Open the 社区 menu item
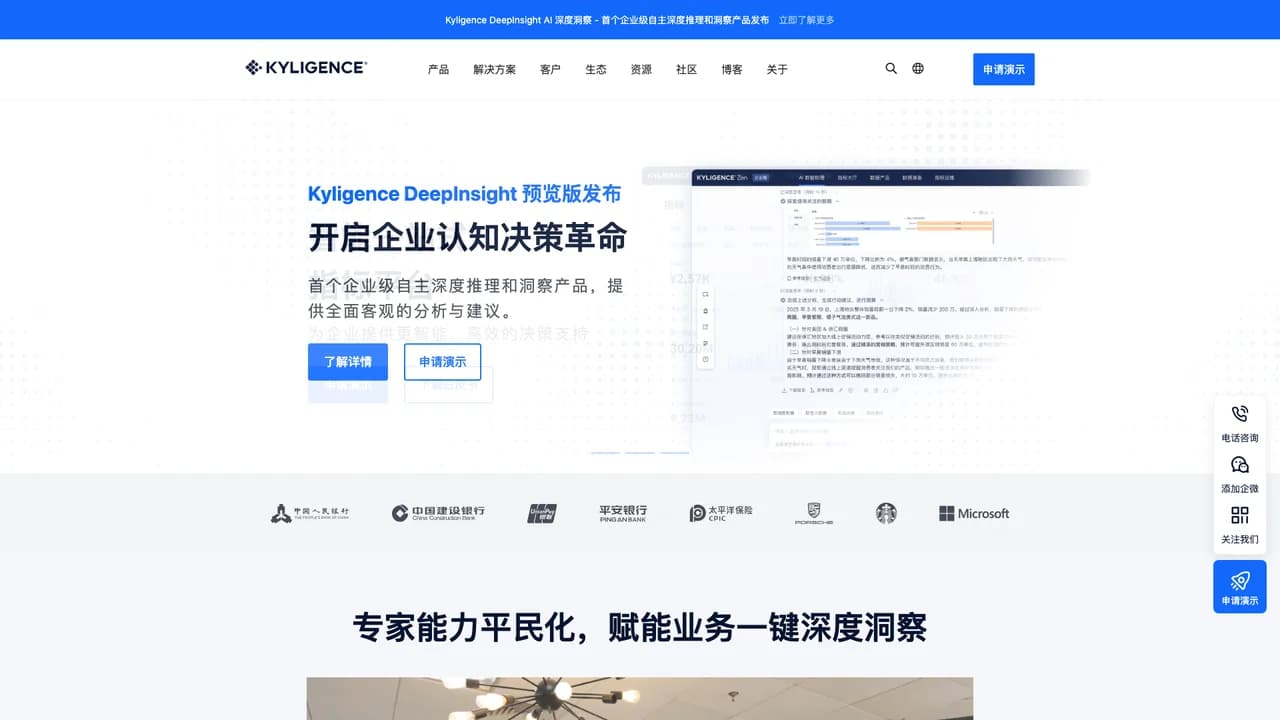This screenshot has height=720, width=1280. (x=686, y=70)
